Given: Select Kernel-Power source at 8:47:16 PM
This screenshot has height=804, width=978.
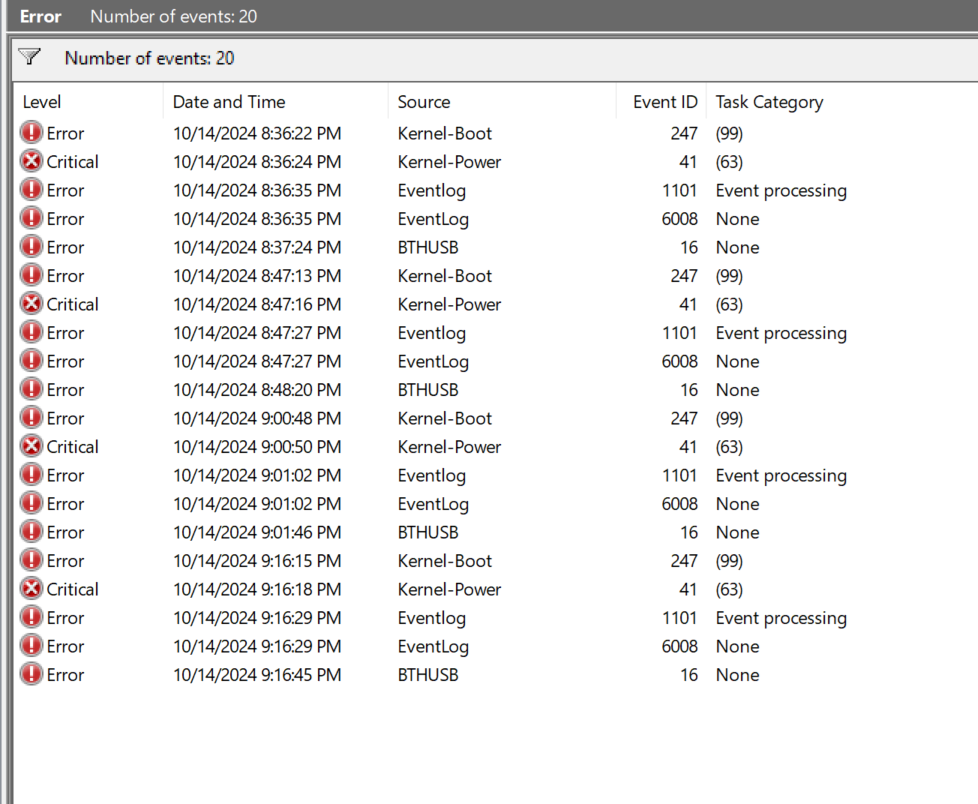Looking at the screenshot, I should coord(449,304).
